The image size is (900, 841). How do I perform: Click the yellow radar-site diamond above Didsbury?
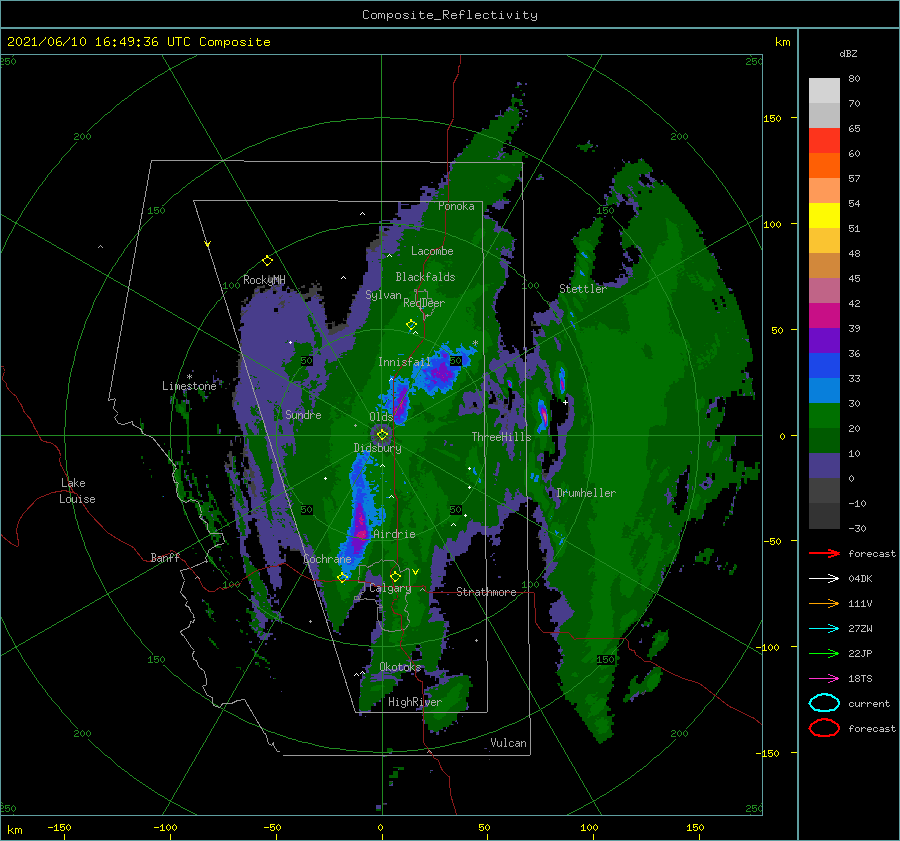[x=382, y=435]
